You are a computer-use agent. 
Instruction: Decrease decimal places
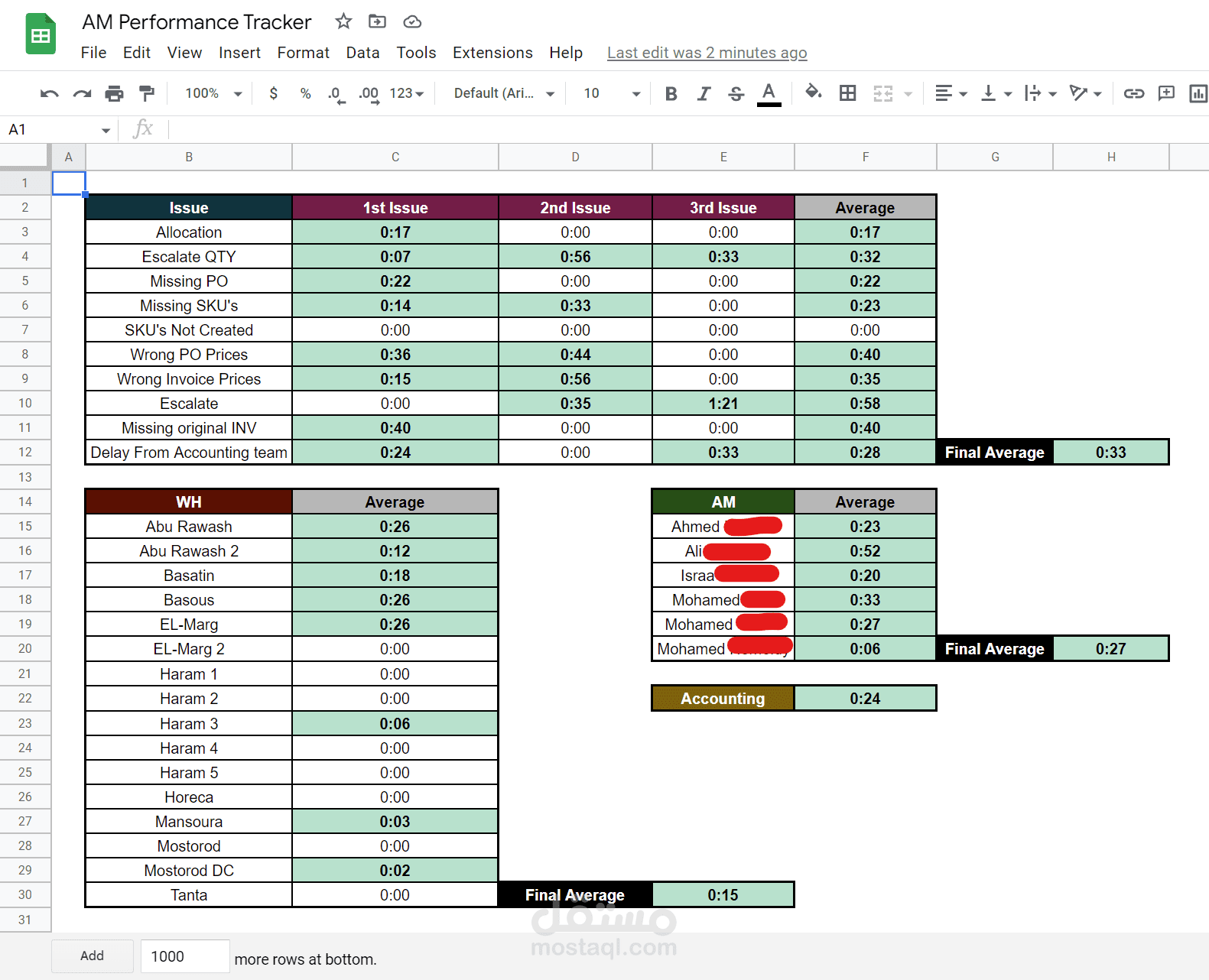[x=336, y=94]
